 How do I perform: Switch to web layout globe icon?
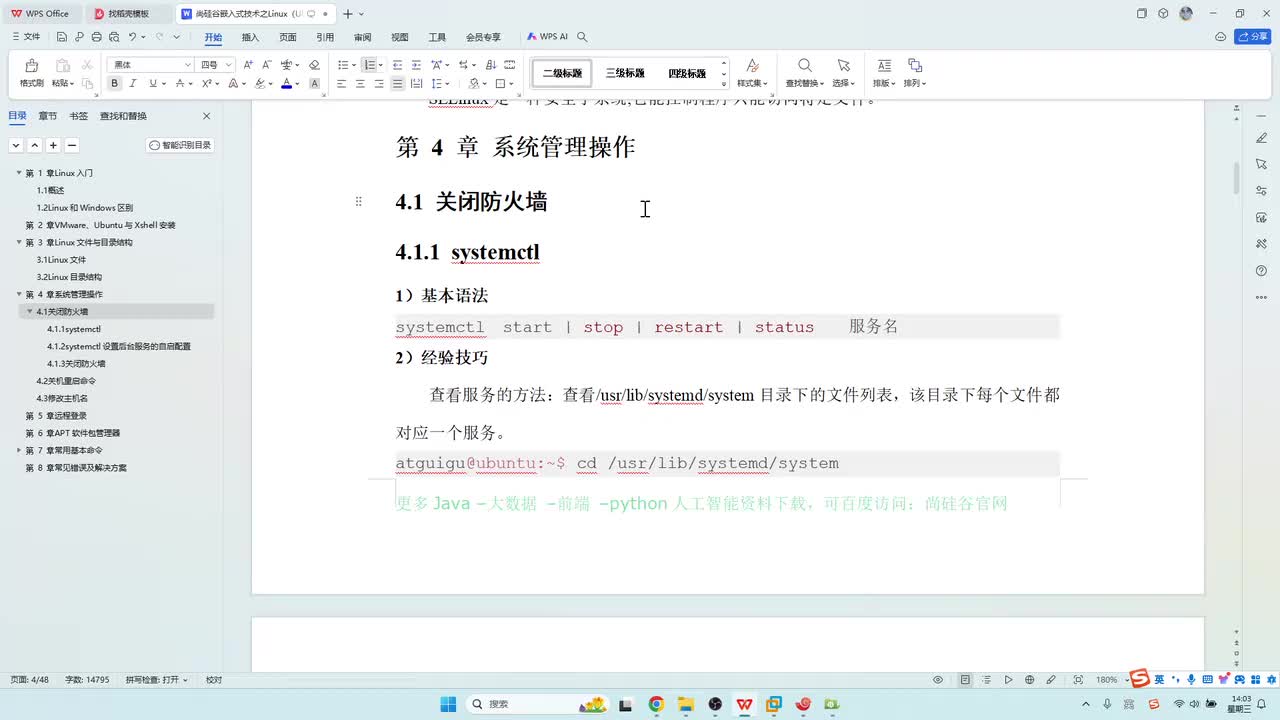[1030, 680]
